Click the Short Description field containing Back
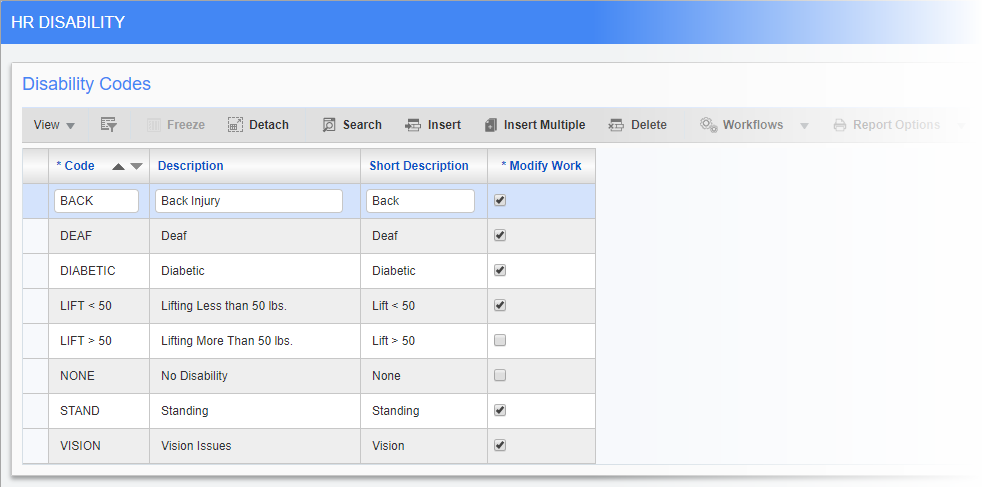 (x=420, y=201)
